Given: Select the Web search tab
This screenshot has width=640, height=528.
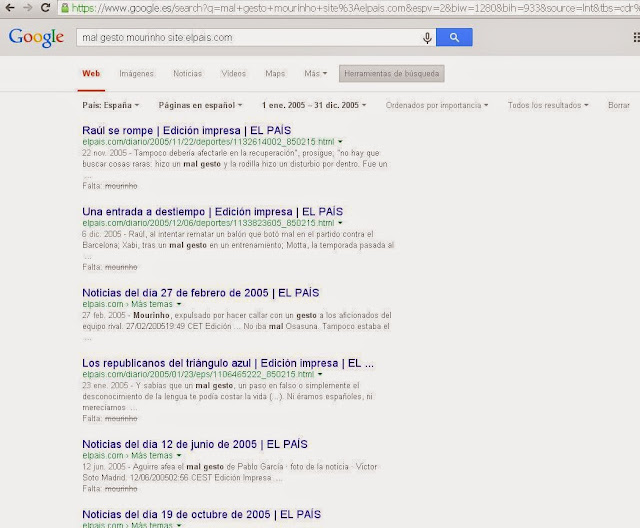Looking at the screenshot, I should tap(91, 73).
